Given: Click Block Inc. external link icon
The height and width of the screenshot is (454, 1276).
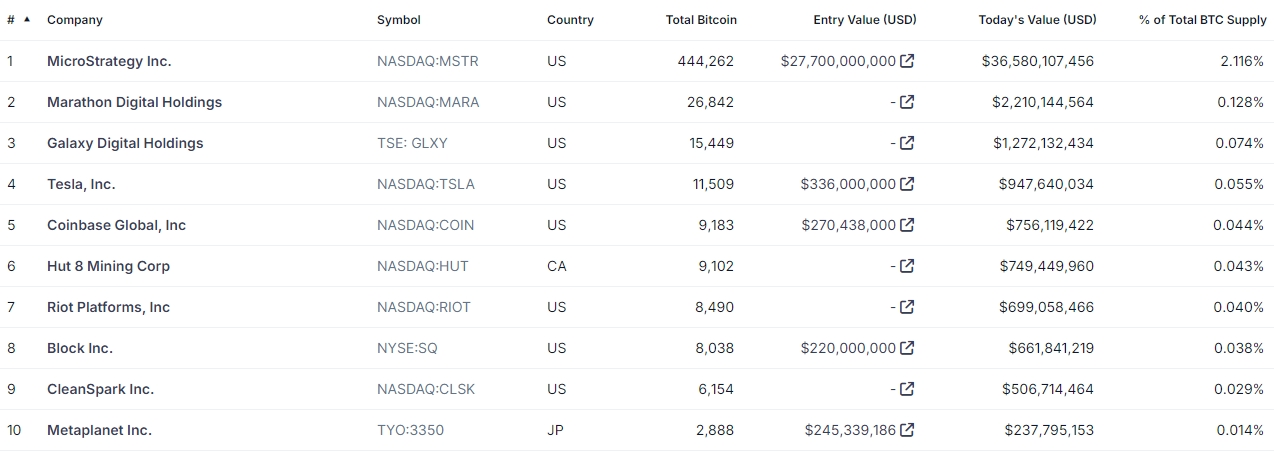Looking at the screenshot, I should coord(907,348).
